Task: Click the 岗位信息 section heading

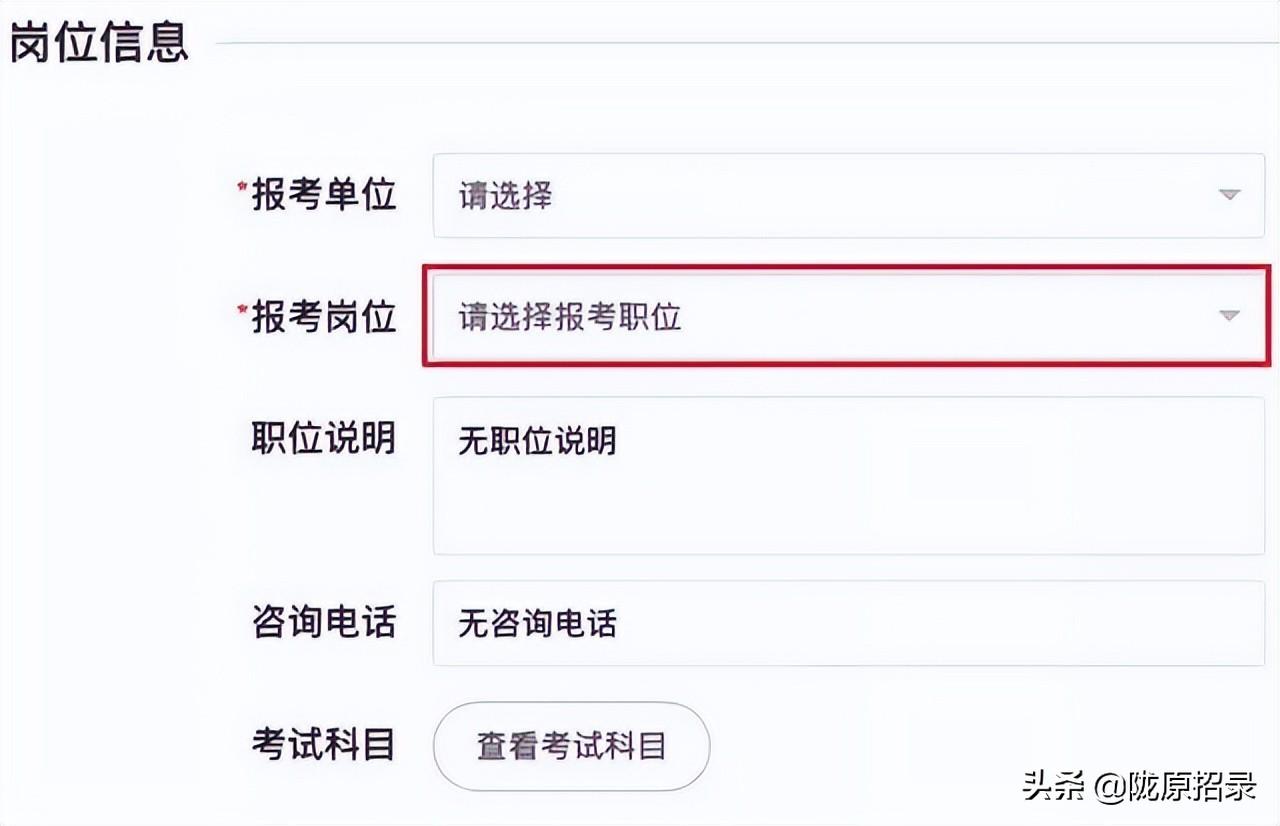Action: [99, 42]
